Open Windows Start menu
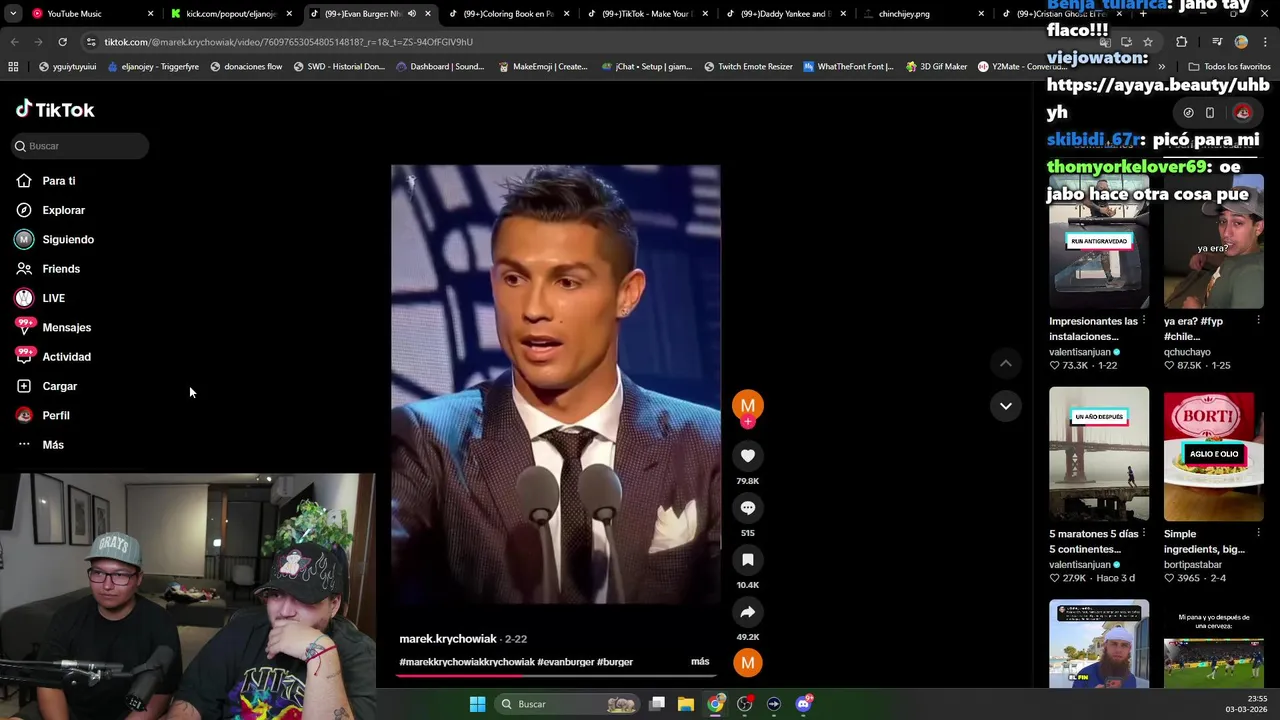Screen dimensions: 1280x720 (477, 704)
